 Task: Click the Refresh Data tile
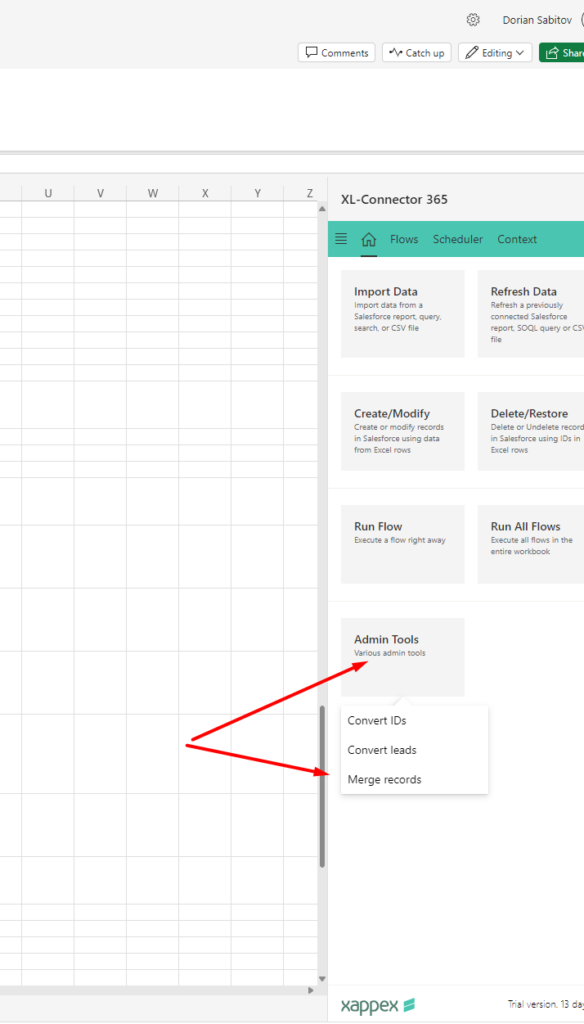[x=530, y=314]
